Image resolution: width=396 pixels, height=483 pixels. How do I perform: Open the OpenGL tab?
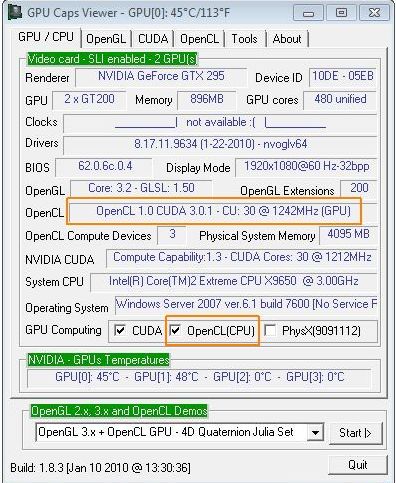[106, 39]
